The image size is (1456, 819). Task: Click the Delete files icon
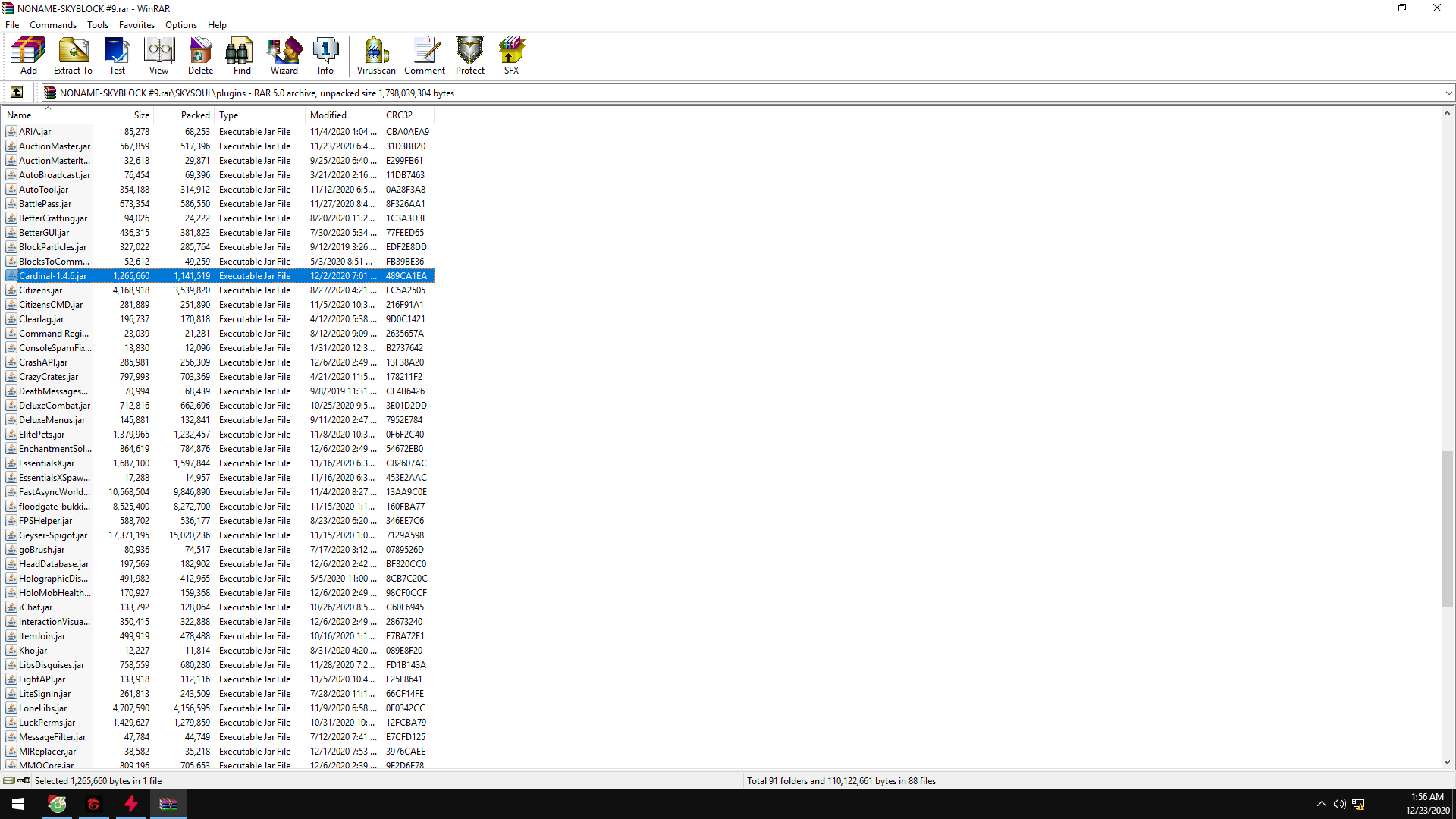click(x=200, y=56)
